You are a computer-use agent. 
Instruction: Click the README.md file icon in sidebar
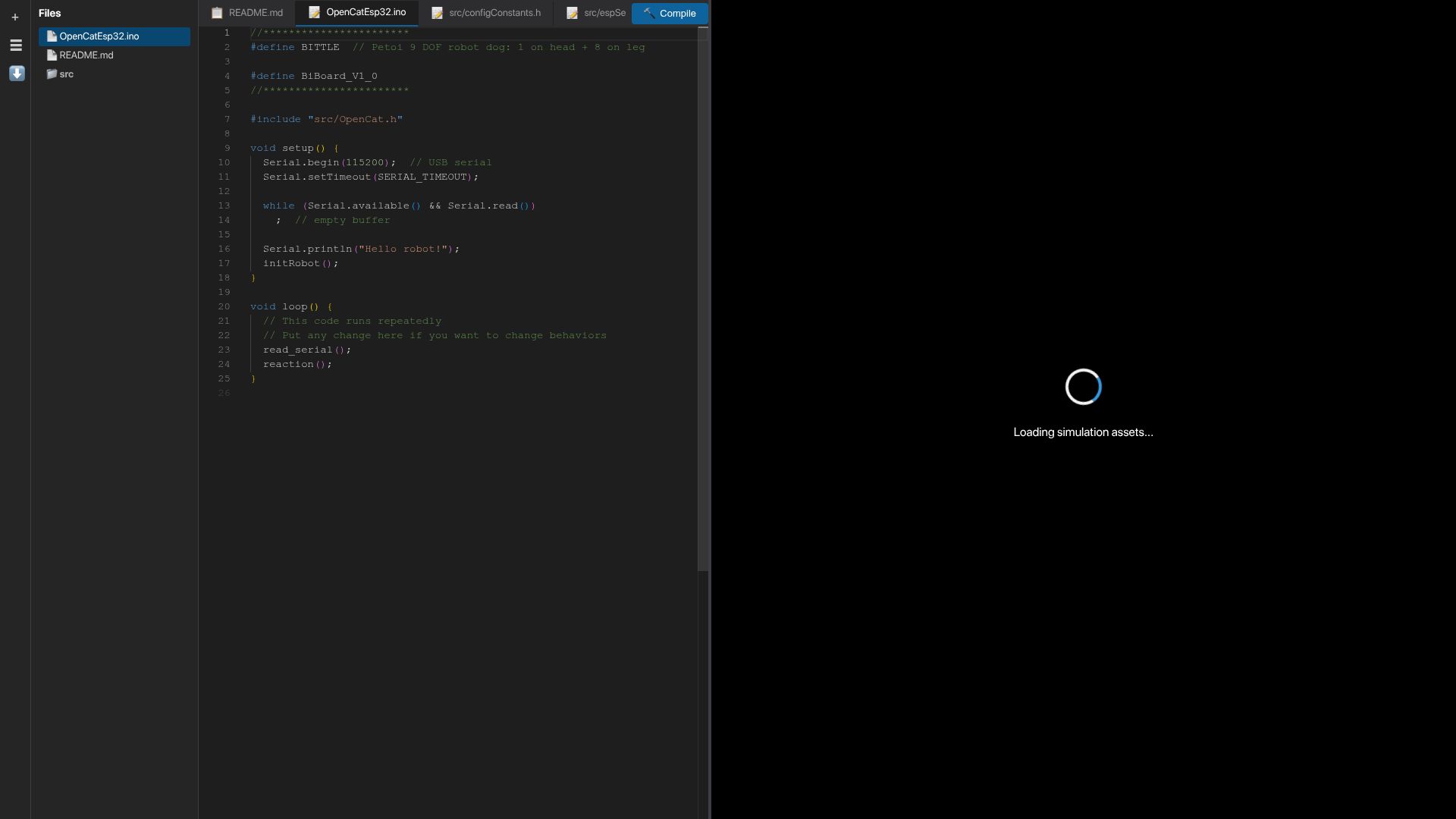pyautogui.click(x=52, y=55)
